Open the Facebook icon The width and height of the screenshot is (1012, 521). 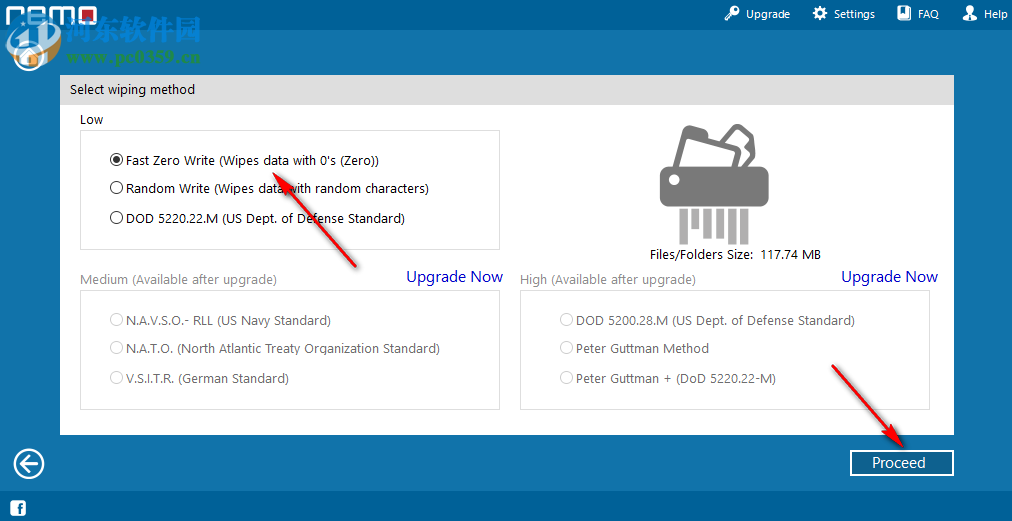[18, 508]
